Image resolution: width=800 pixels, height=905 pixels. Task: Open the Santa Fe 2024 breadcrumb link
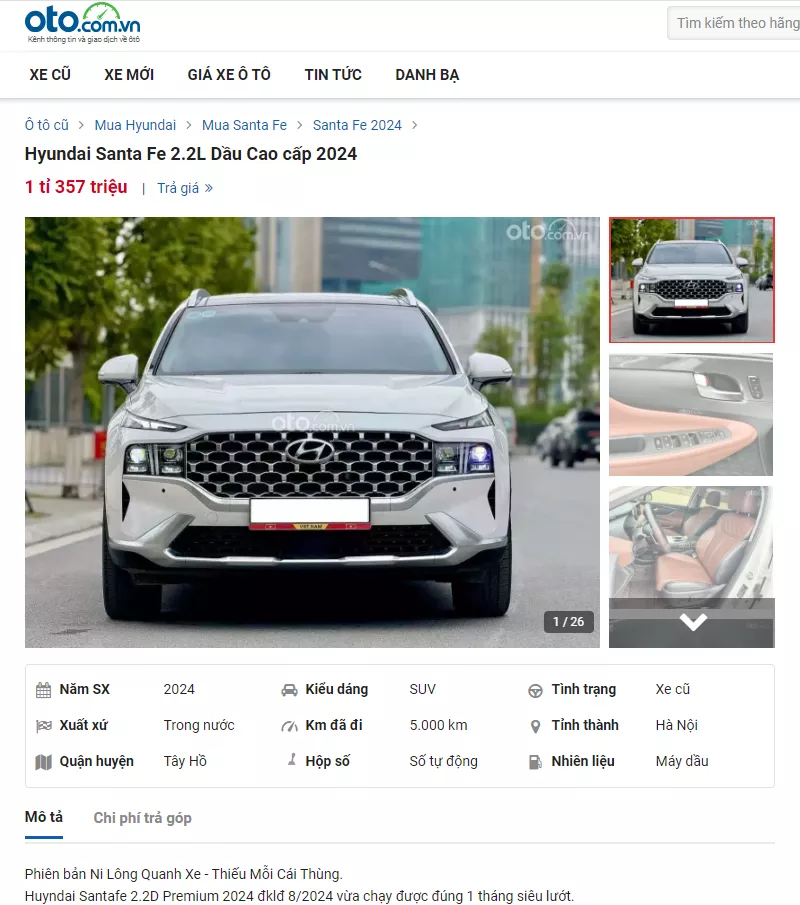point(357,125)
